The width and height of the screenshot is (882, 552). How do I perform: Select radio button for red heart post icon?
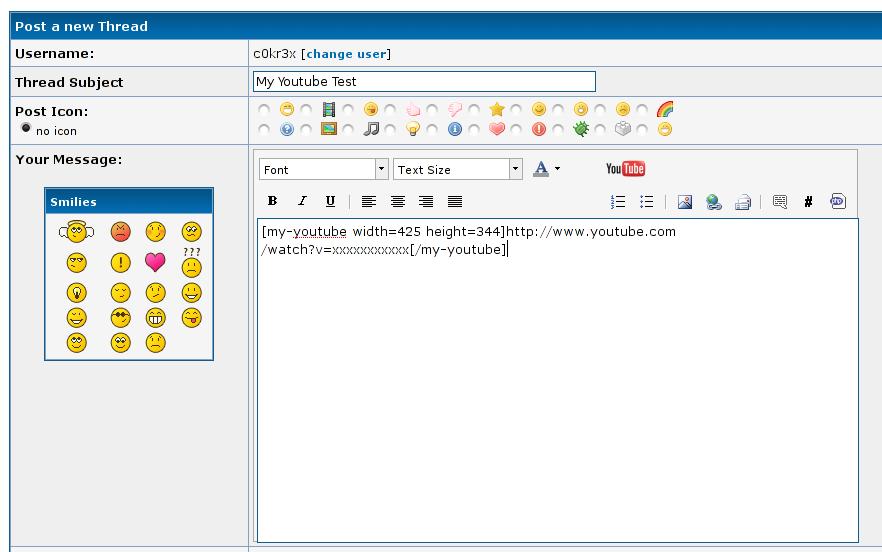click(474, 129)
